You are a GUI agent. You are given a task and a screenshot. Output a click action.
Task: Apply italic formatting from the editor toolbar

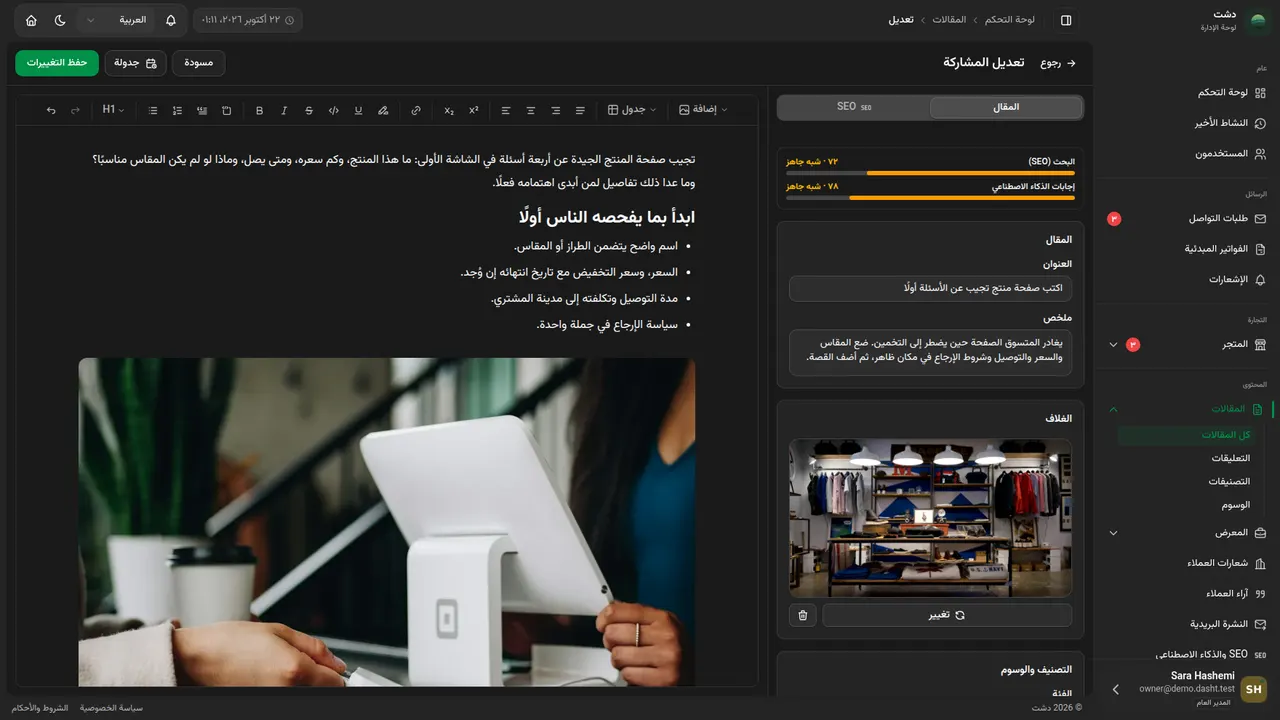pyautogui.click(x=284, y=110)
